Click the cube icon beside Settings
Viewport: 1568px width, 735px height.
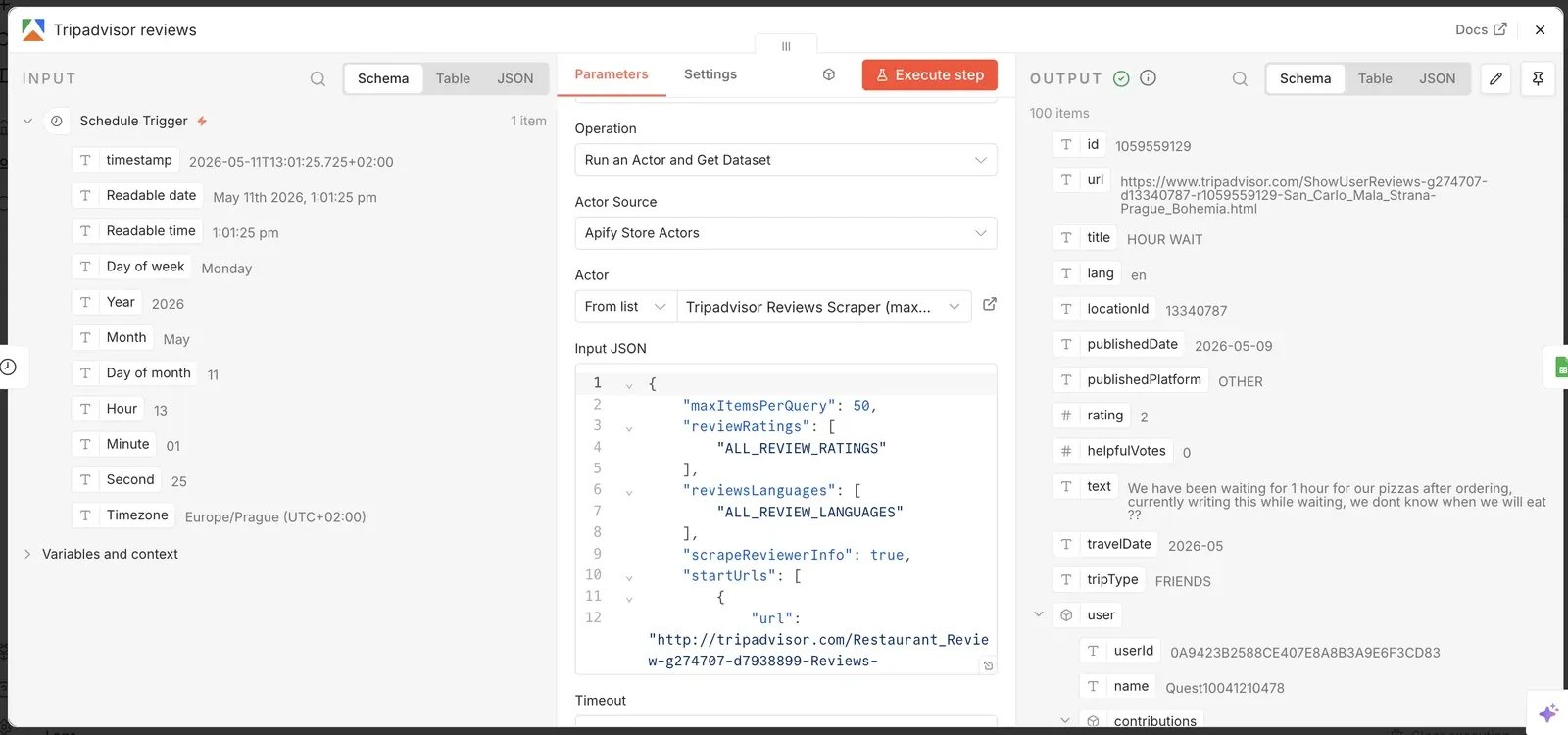click(x=829, y=74)
